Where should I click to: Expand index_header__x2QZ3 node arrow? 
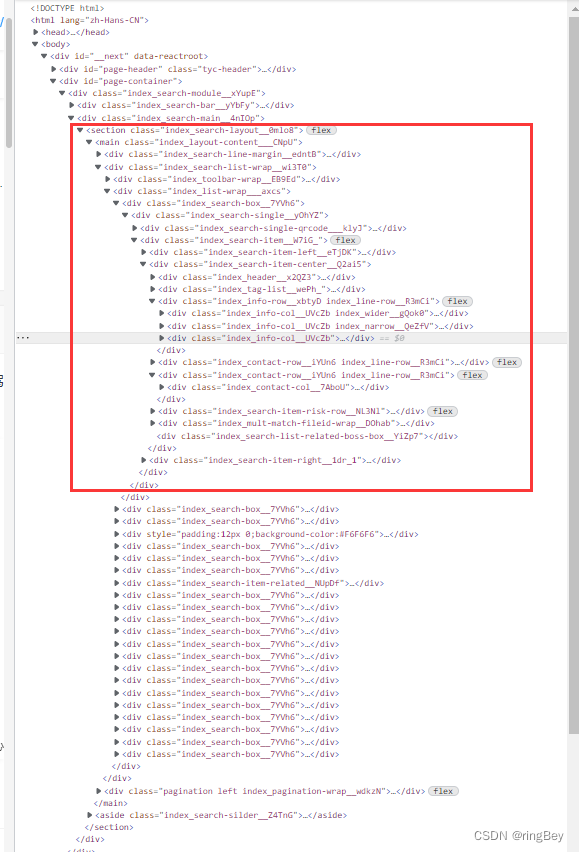(x=153, y=277)
